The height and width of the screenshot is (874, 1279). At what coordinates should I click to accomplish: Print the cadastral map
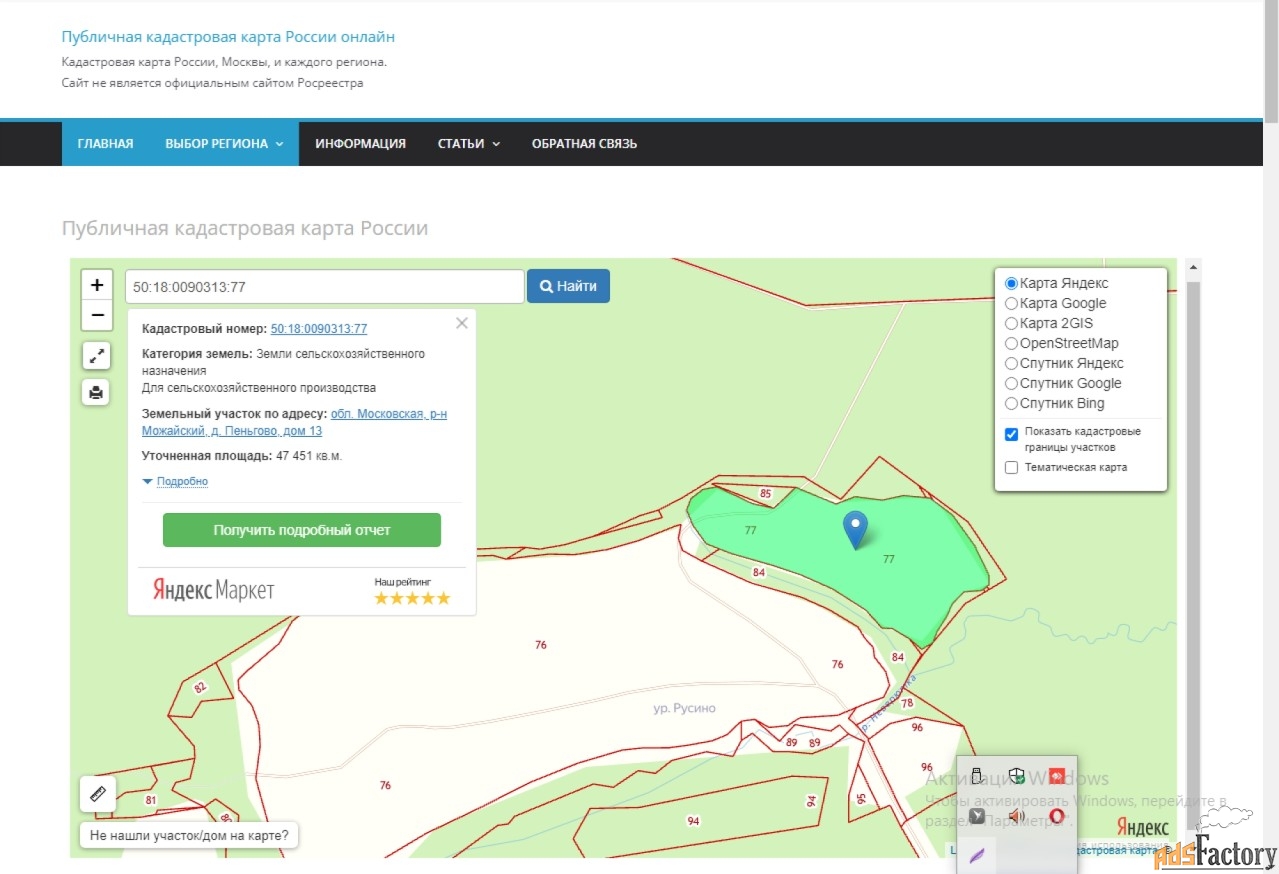[96, 392]
